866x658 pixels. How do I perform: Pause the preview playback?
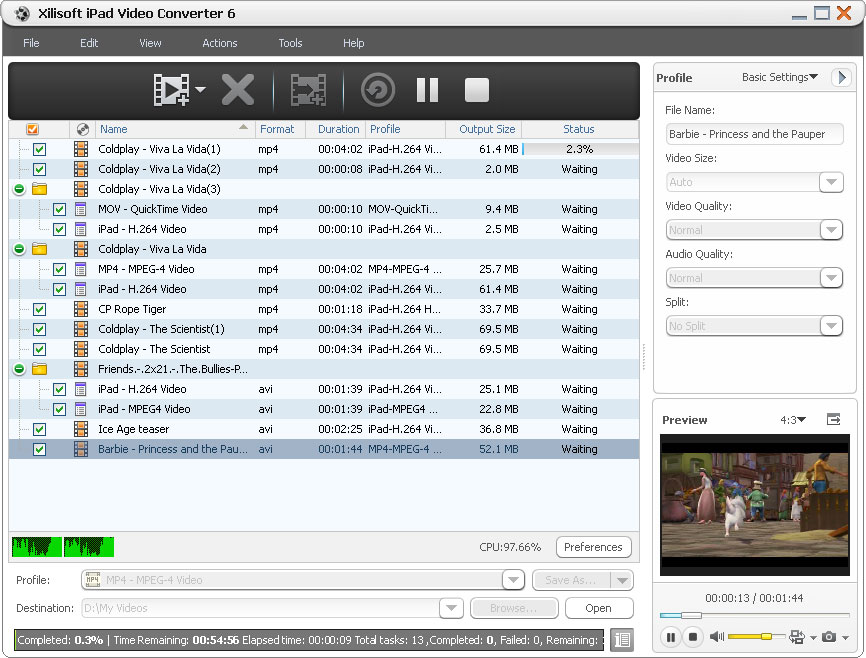coord(670,638)
